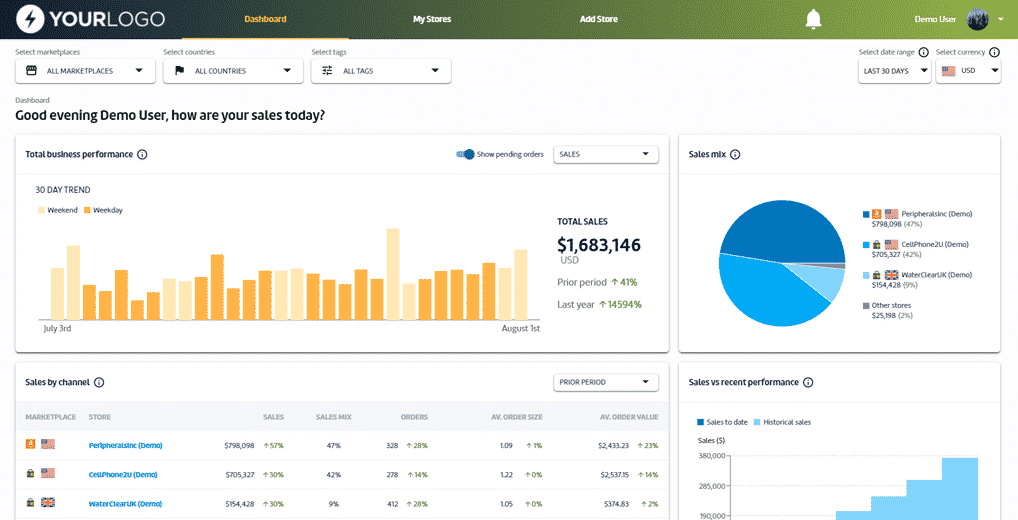Sort by SALES column header
Viewport: 1018px width, 520px height.
point(273,417)
